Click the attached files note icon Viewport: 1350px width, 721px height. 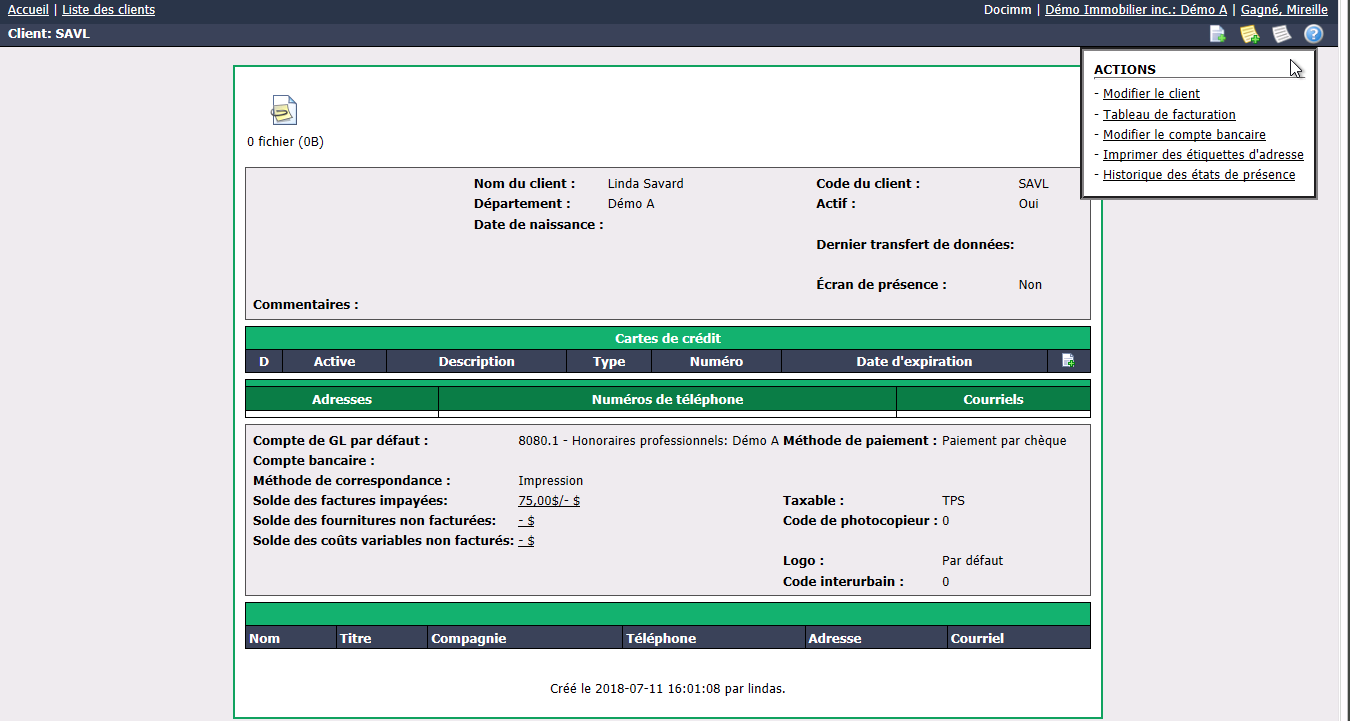[x=284, y=110]
